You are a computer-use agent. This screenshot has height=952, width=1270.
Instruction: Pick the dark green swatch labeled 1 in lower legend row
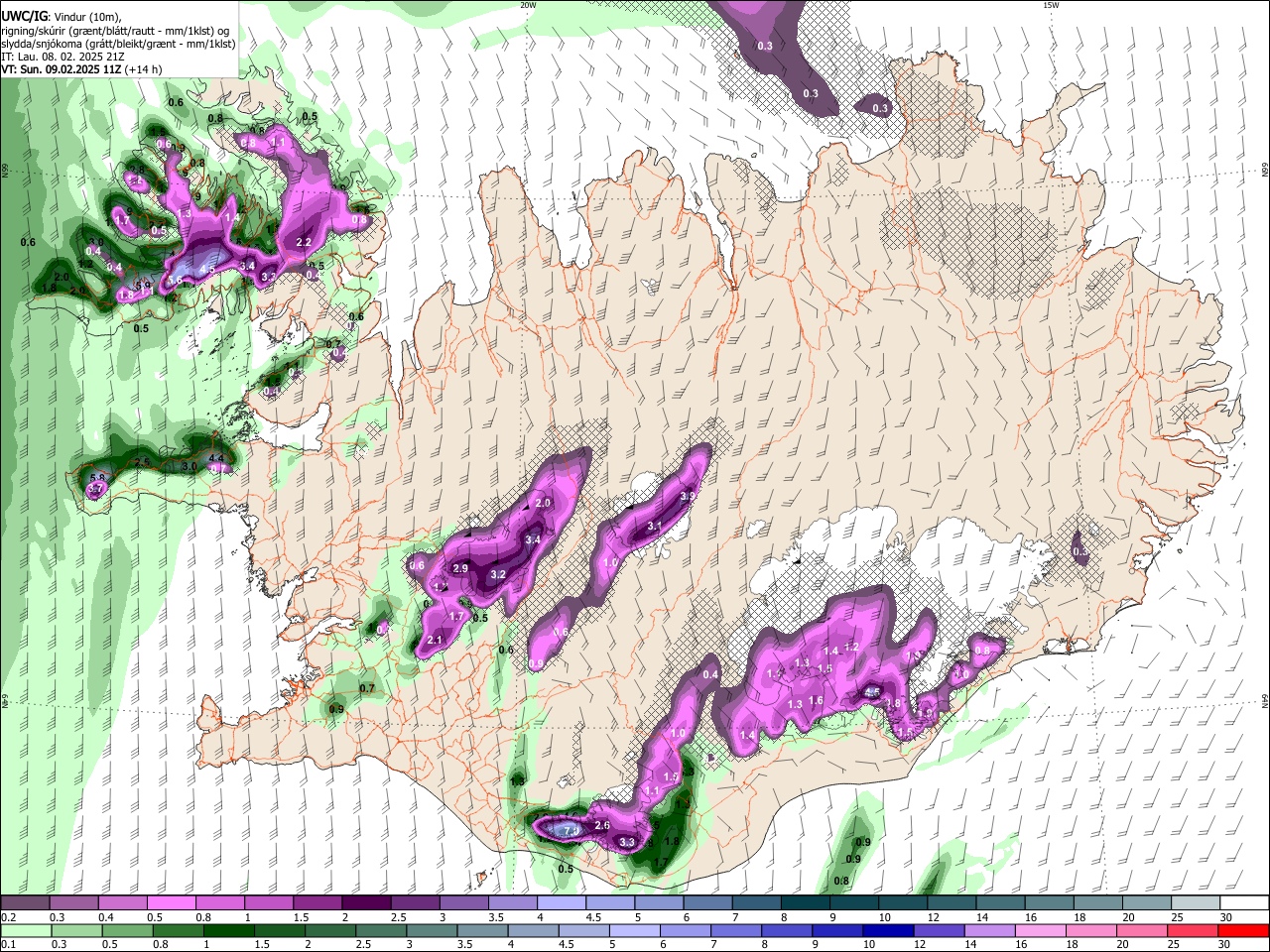pyautogui.click(x=229, y=930)
